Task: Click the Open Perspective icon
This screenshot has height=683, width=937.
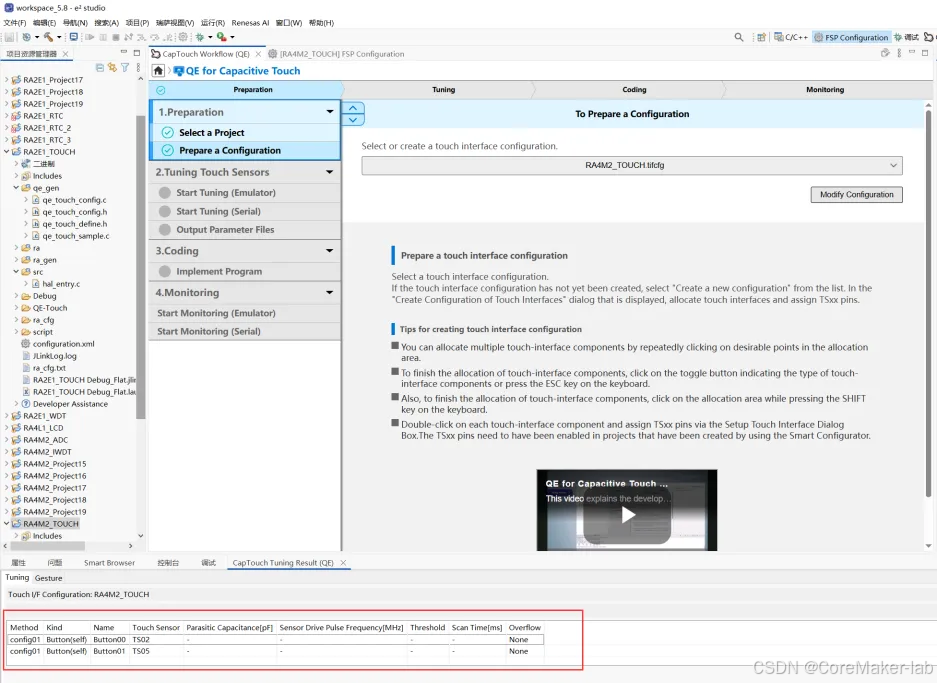Action: pos(761,37)
